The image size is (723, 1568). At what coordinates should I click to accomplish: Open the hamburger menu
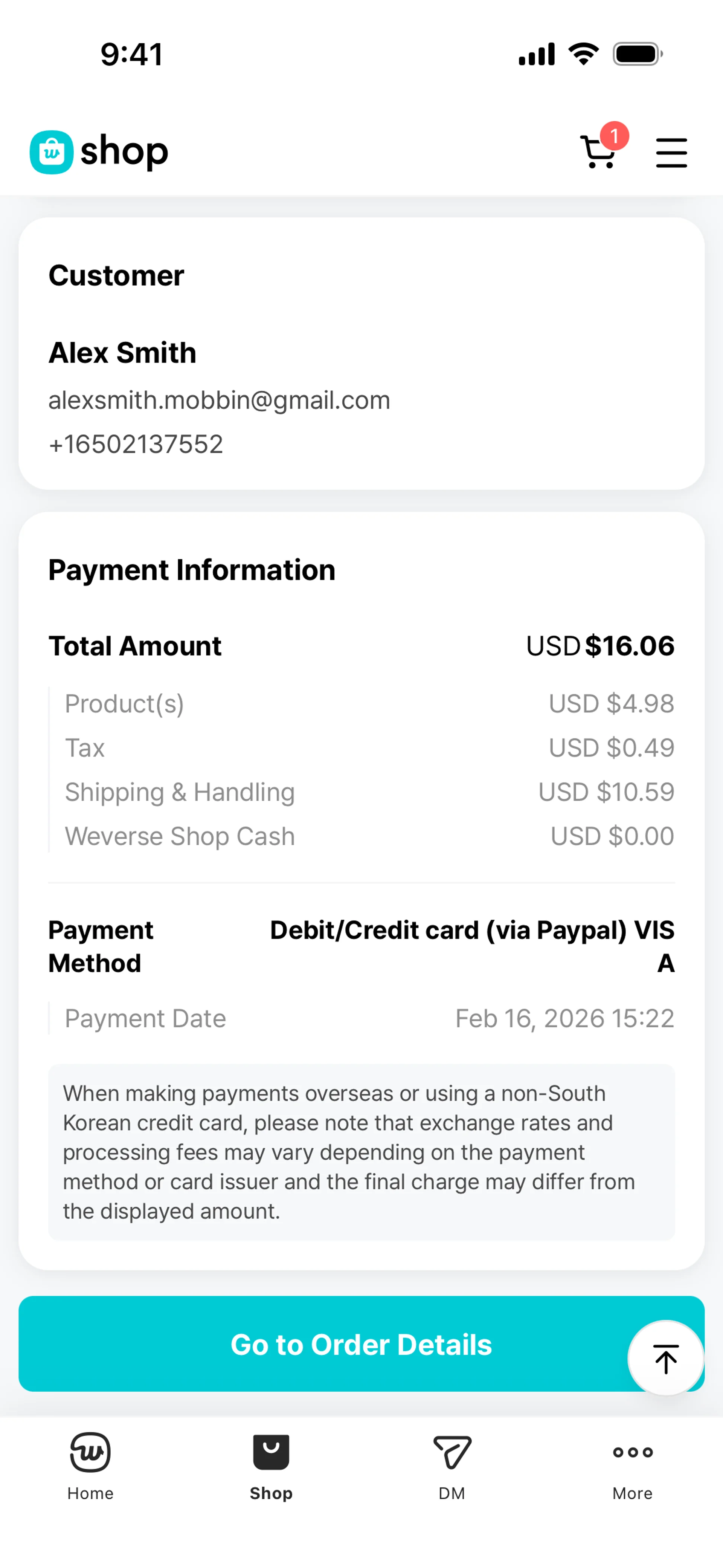coord(671,152)
